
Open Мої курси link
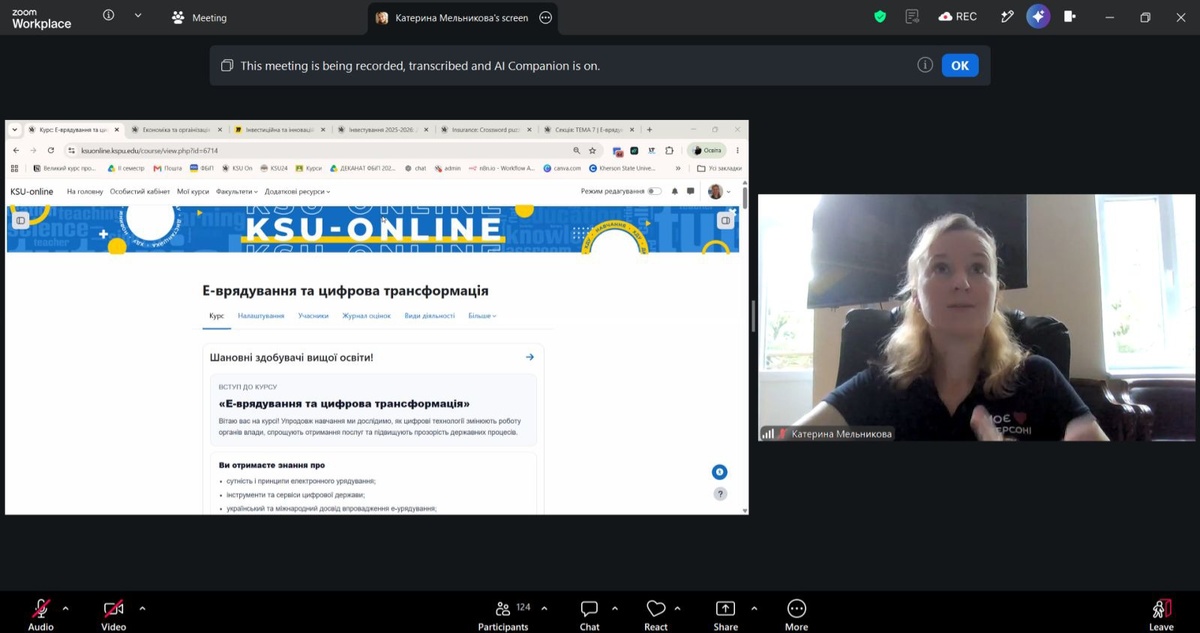[193, 191]
